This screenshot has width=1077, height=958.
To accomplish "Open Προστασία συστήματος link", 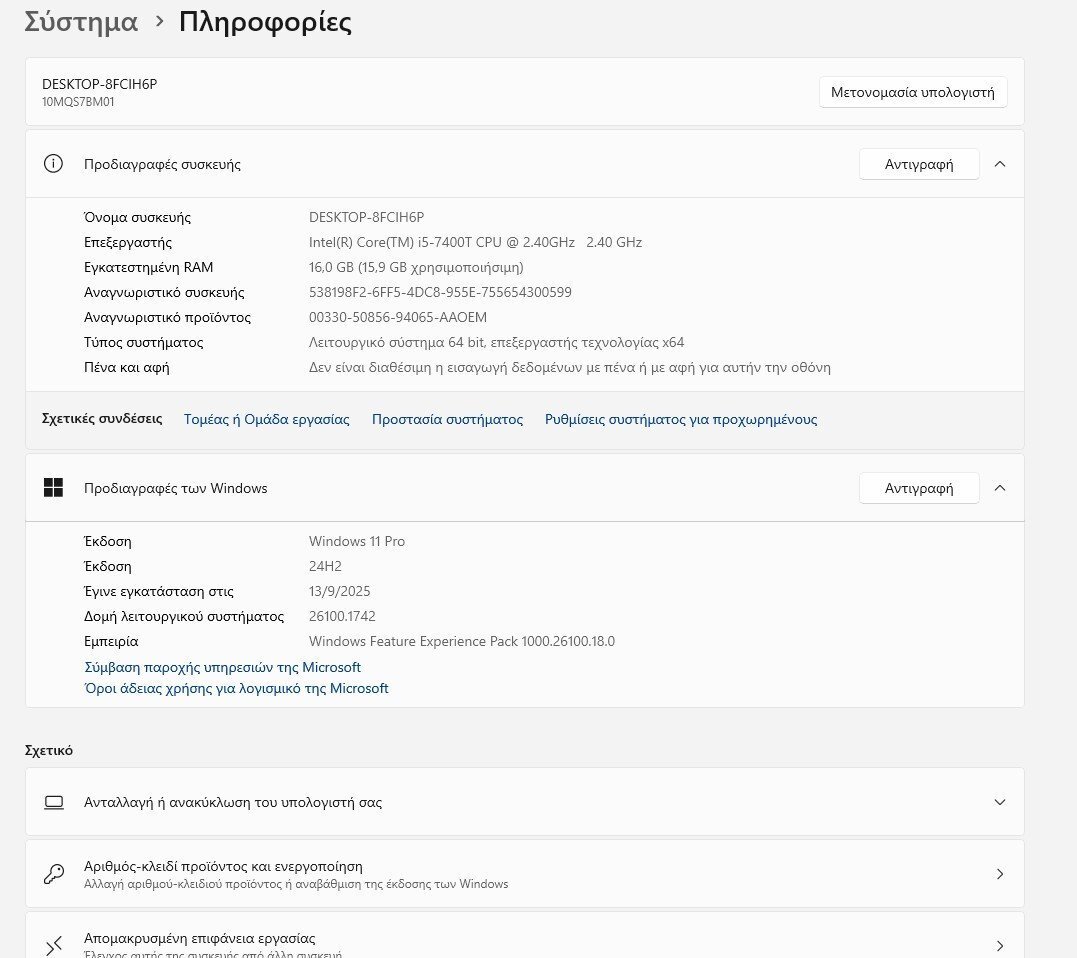I will (x=447, y=419).
